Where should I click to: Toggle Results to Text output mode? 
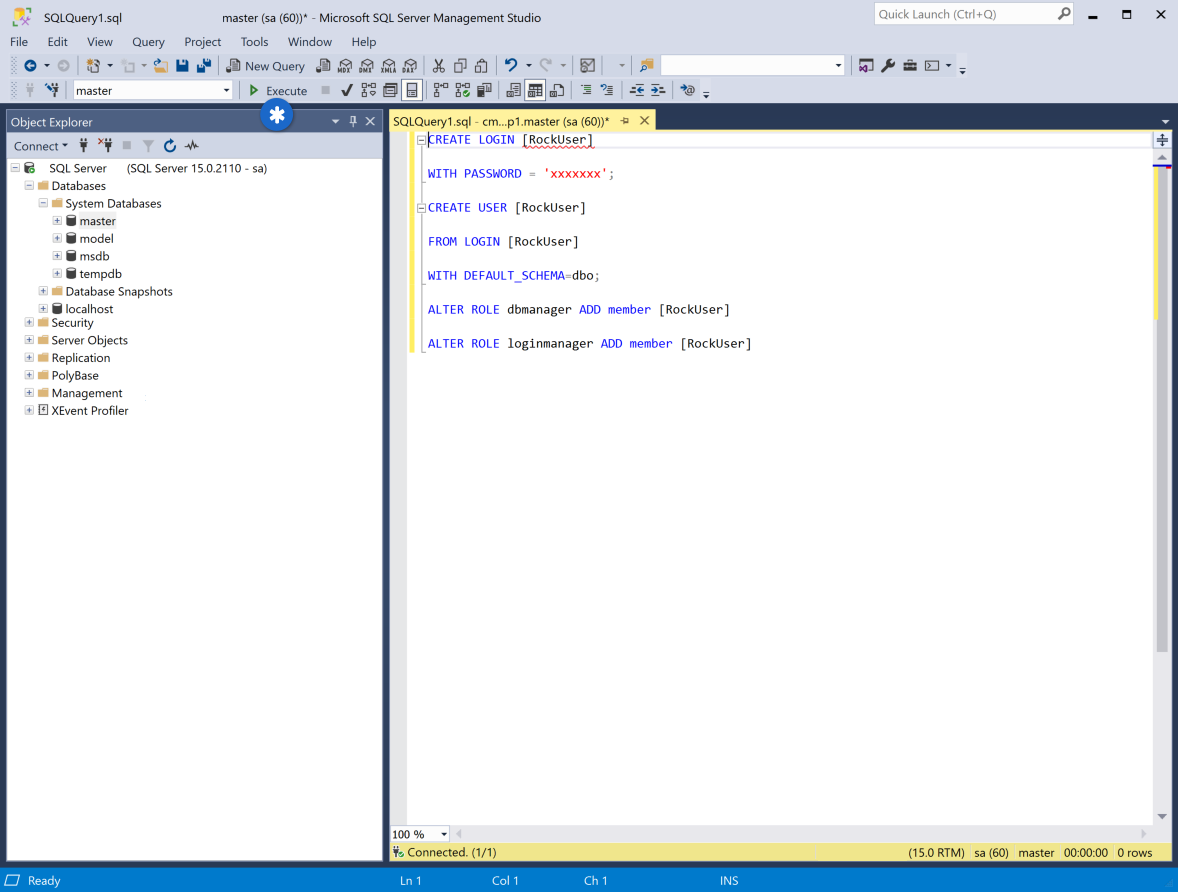(514, 90)
